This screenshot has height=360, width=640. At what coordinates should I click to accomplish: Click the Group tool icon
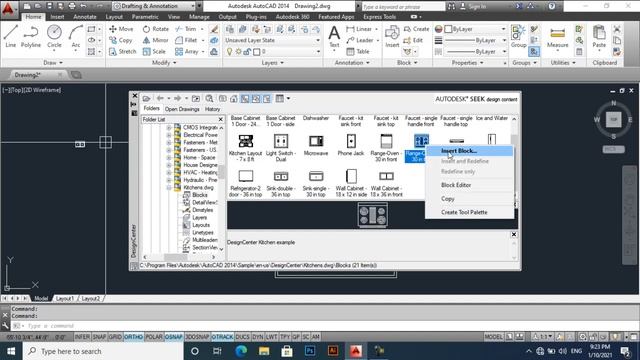click(x=518, y=36)
